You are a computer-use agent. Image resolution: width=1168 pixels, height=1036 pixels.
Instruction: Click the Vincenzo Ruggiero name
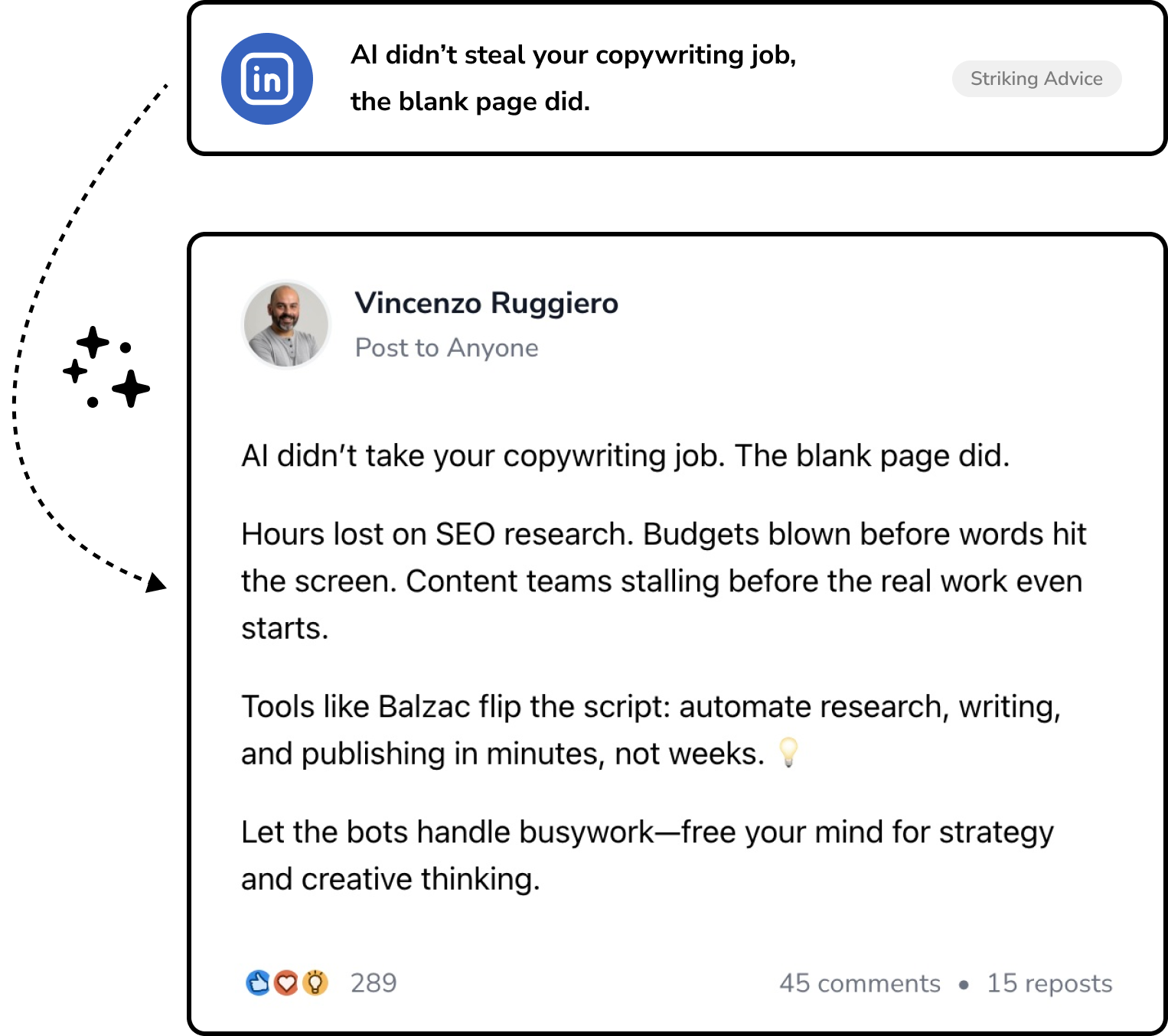(x=486, y=303)
